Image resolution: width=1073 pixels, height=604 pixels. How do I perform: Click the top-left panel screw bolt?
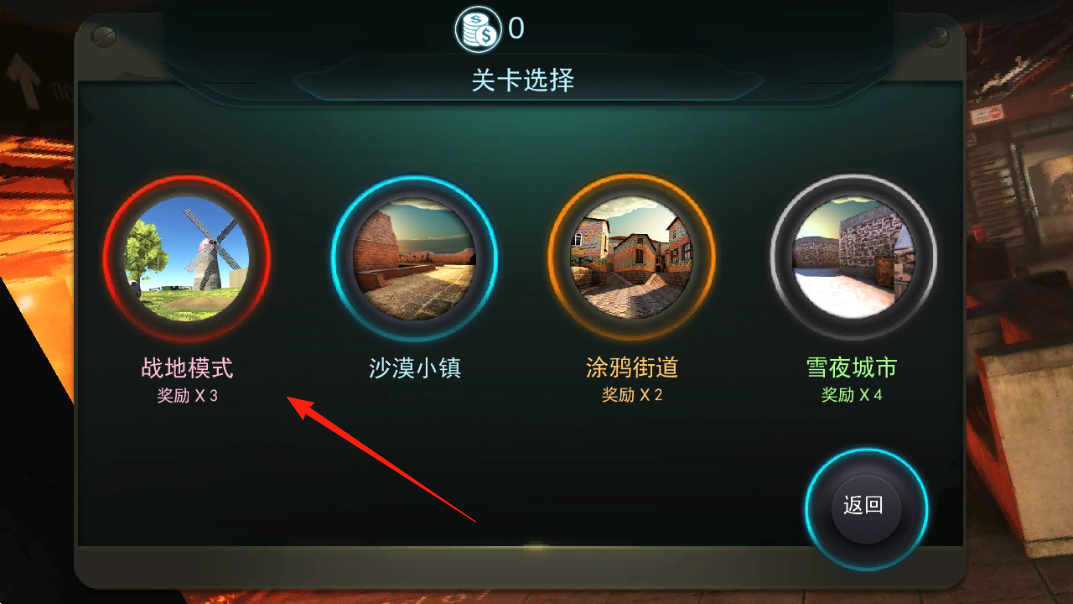pos(104,37)
